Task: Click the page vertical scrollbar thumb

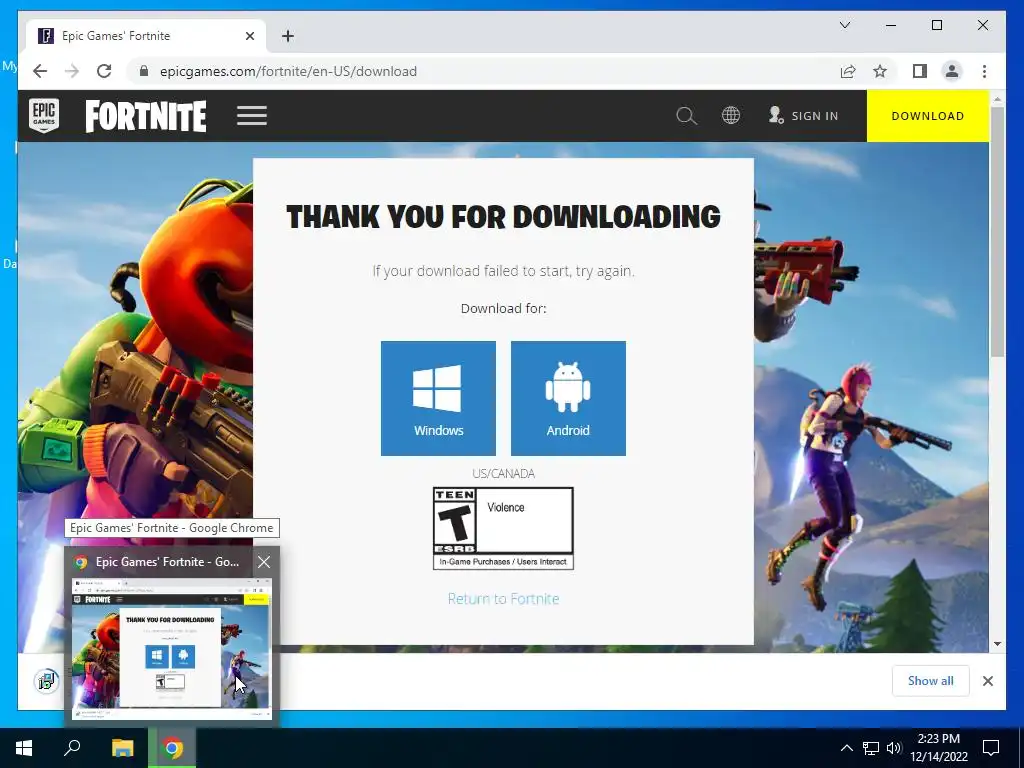Action: [997, 232]
